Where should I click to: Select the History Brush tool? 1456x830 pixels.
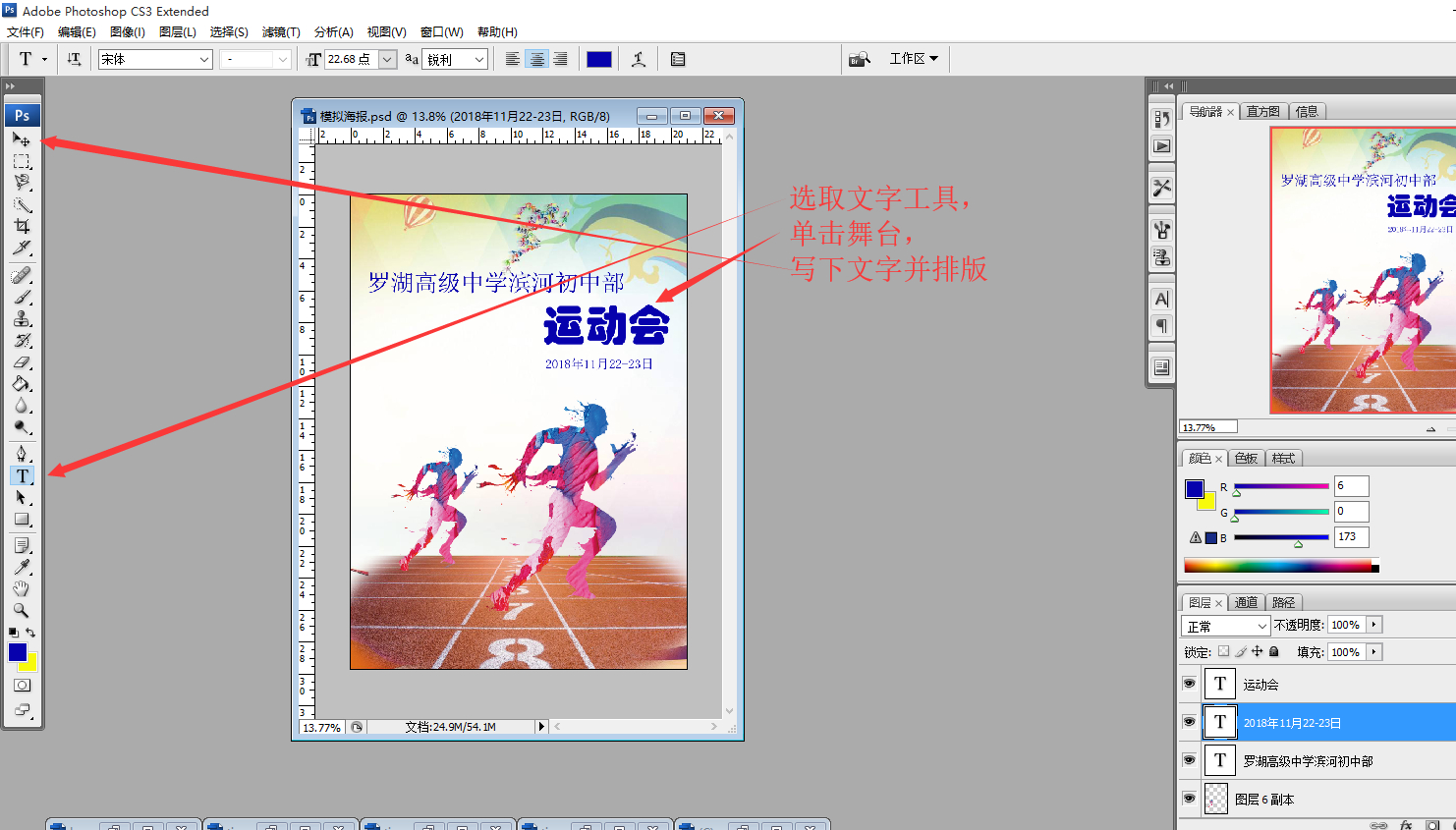[22, 340]
